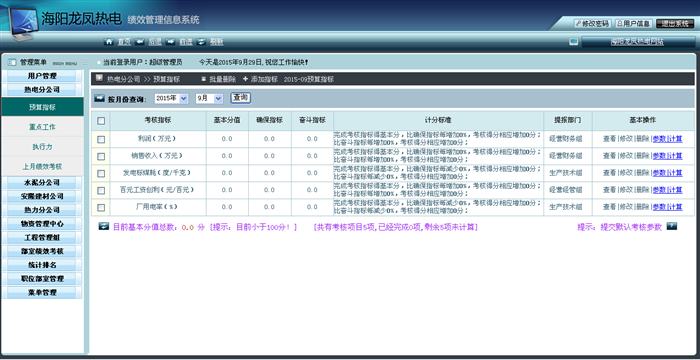
Task: Select the 预算指标 submenu item
Action: pos(42,107)
